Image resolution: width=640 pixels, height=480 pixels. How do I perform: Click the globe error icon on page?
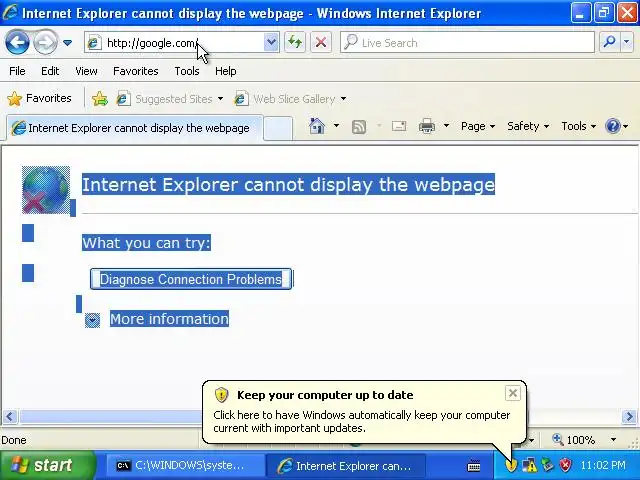[46, 190]
